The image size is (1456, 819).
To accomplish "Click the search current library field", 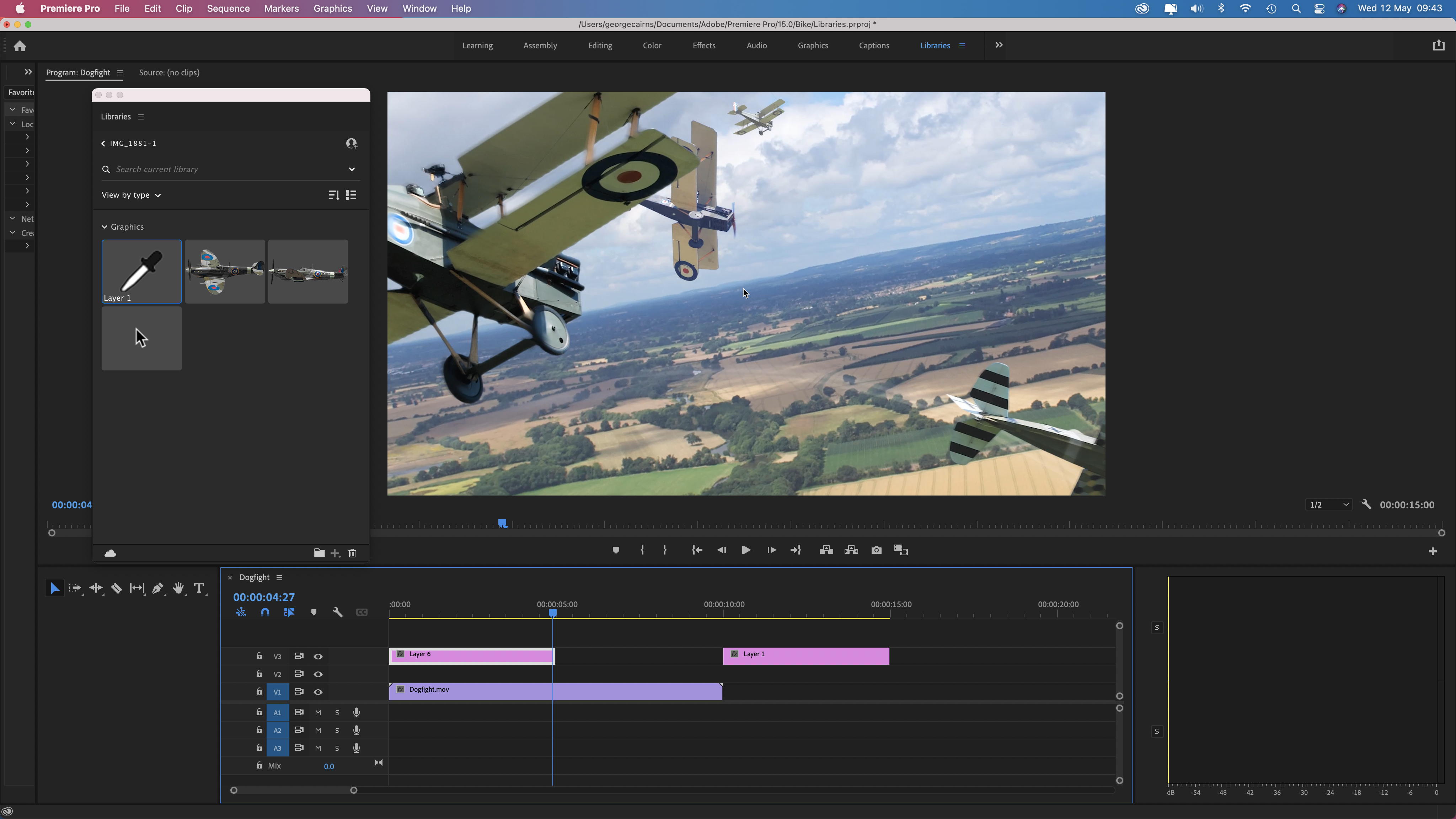I will tap(228, 168).
